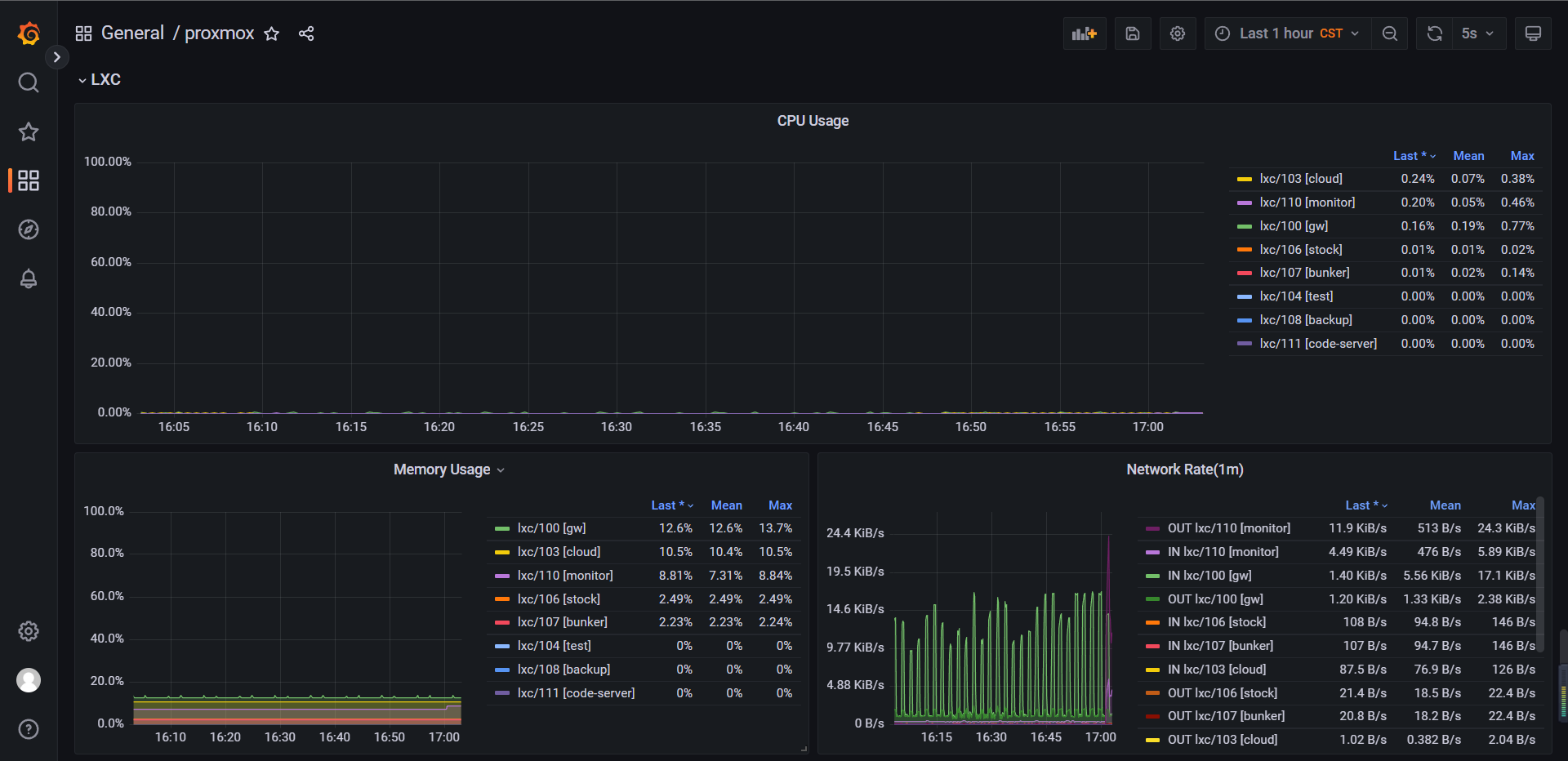The height and width of the screenshot is (761, 1568).
Task: Click lxc/107 [bunker] color swatch in CPU legend
Action: tap(1244, 274)
